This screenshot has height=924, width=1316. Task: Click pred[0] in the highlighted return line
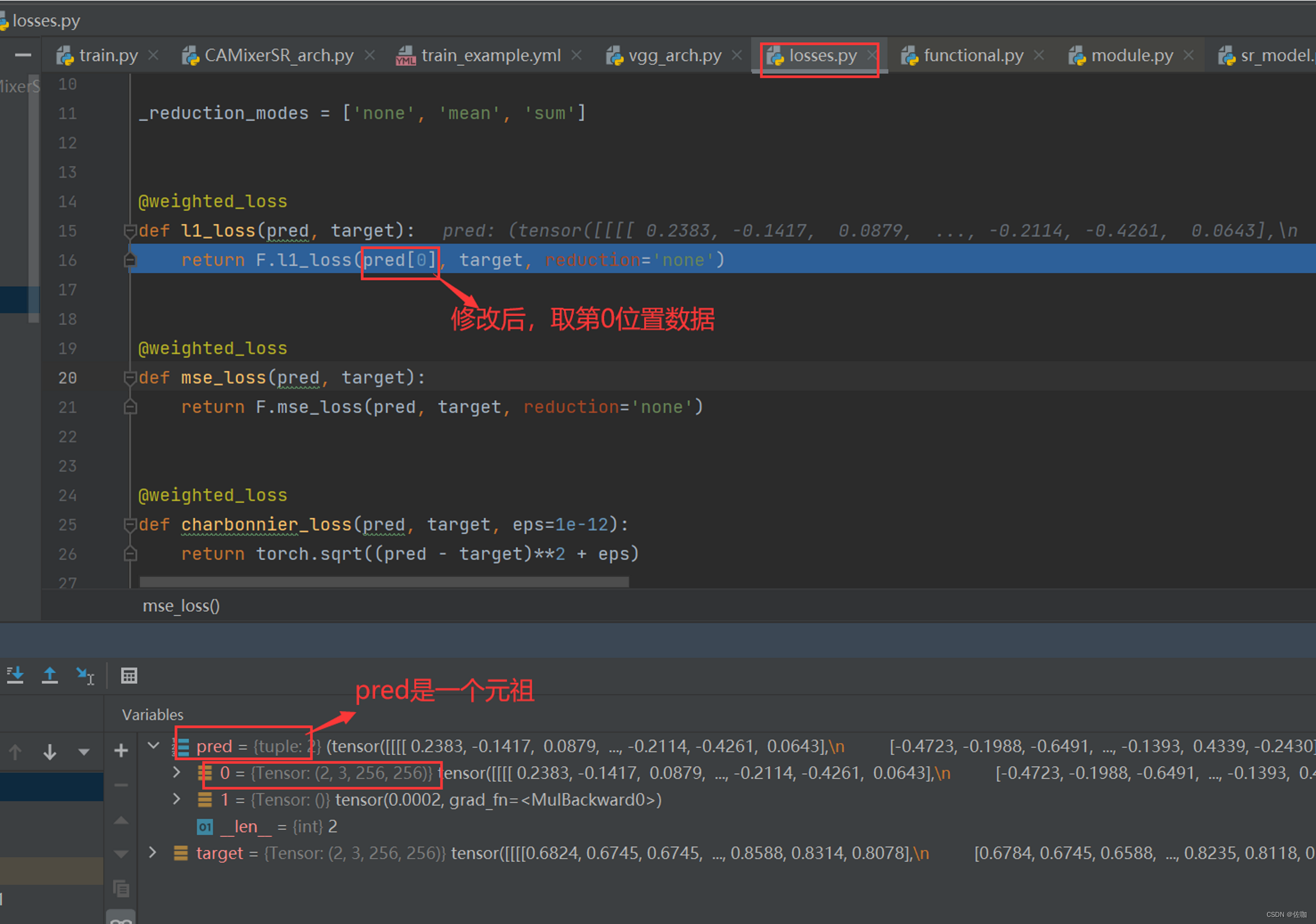tap(400, 260)
